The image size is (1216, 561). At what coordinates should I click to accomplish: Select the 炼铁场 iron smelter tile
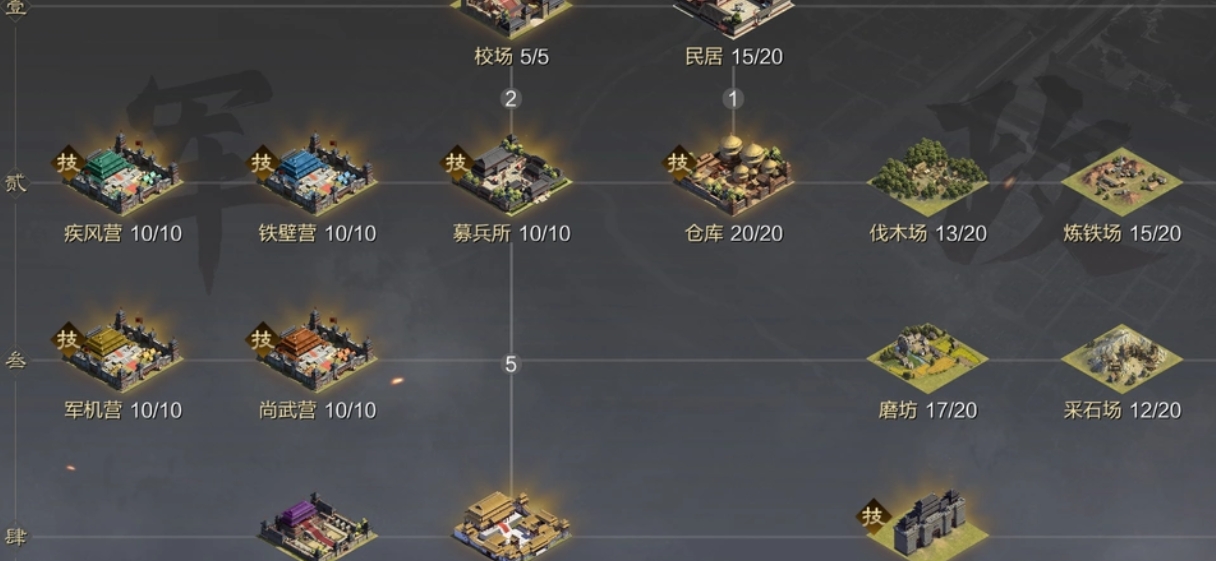[x=1121, y=180]
